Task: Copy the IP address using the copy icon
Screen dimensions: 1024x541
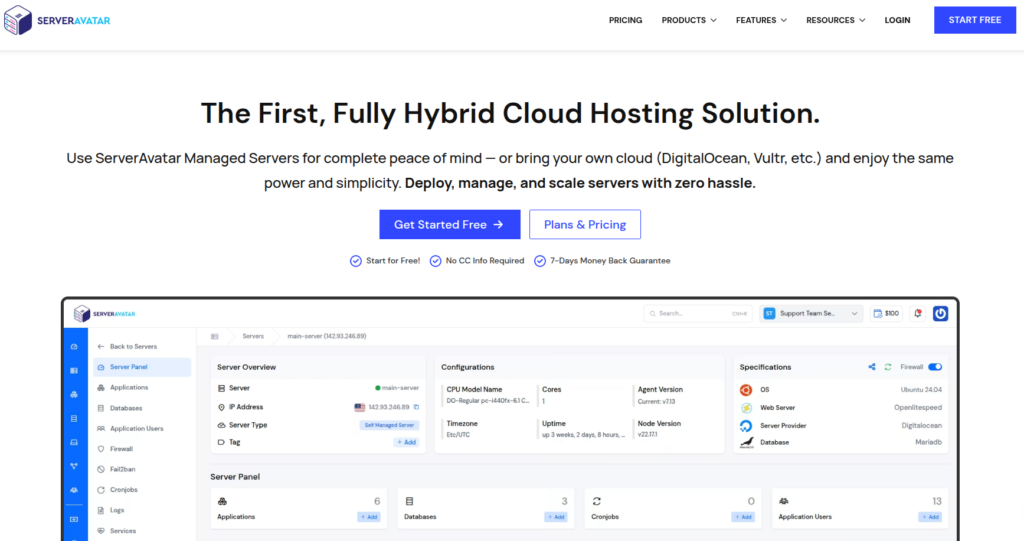Action: tap(416, 407)
